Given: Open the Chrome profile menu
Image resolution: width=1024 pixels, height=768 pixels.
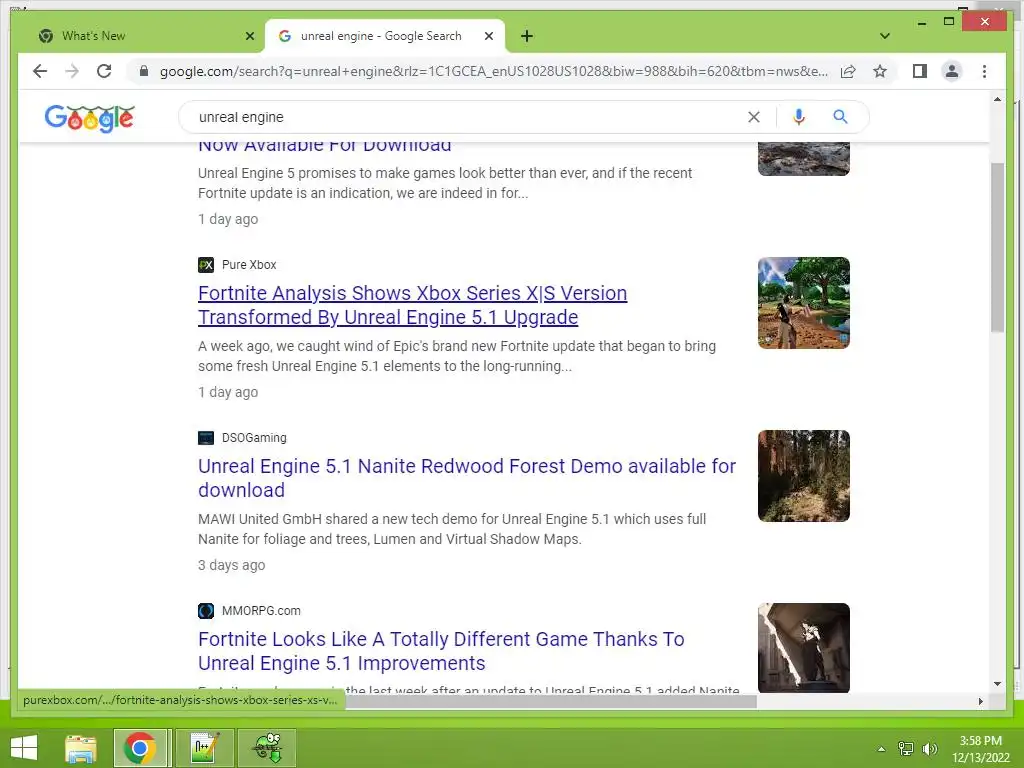Looking at the screenshot, I should [952, 71].
